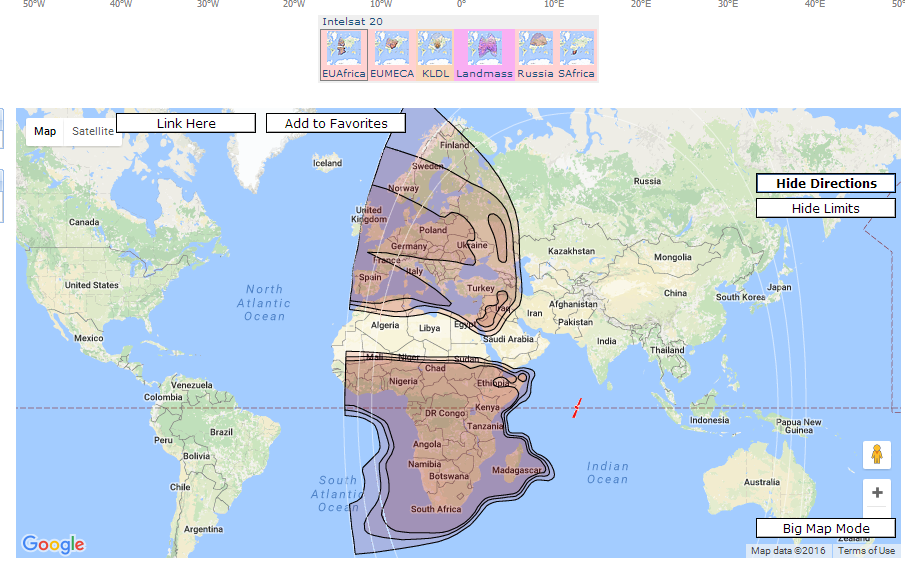The image size is (905, 563).
Task: Click the red satellite position marker
Action: (x=576, y=408)
